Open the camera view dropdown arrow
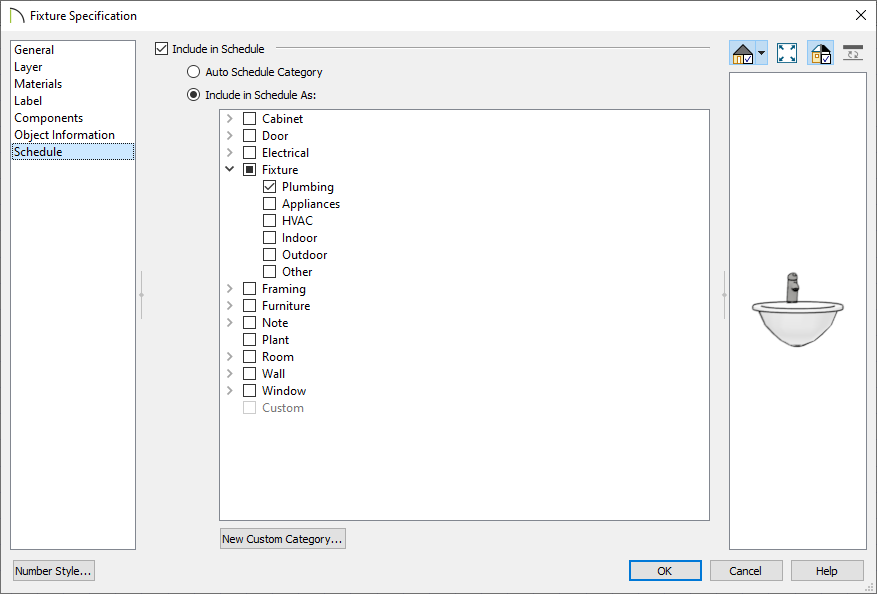 pos(761,54)
